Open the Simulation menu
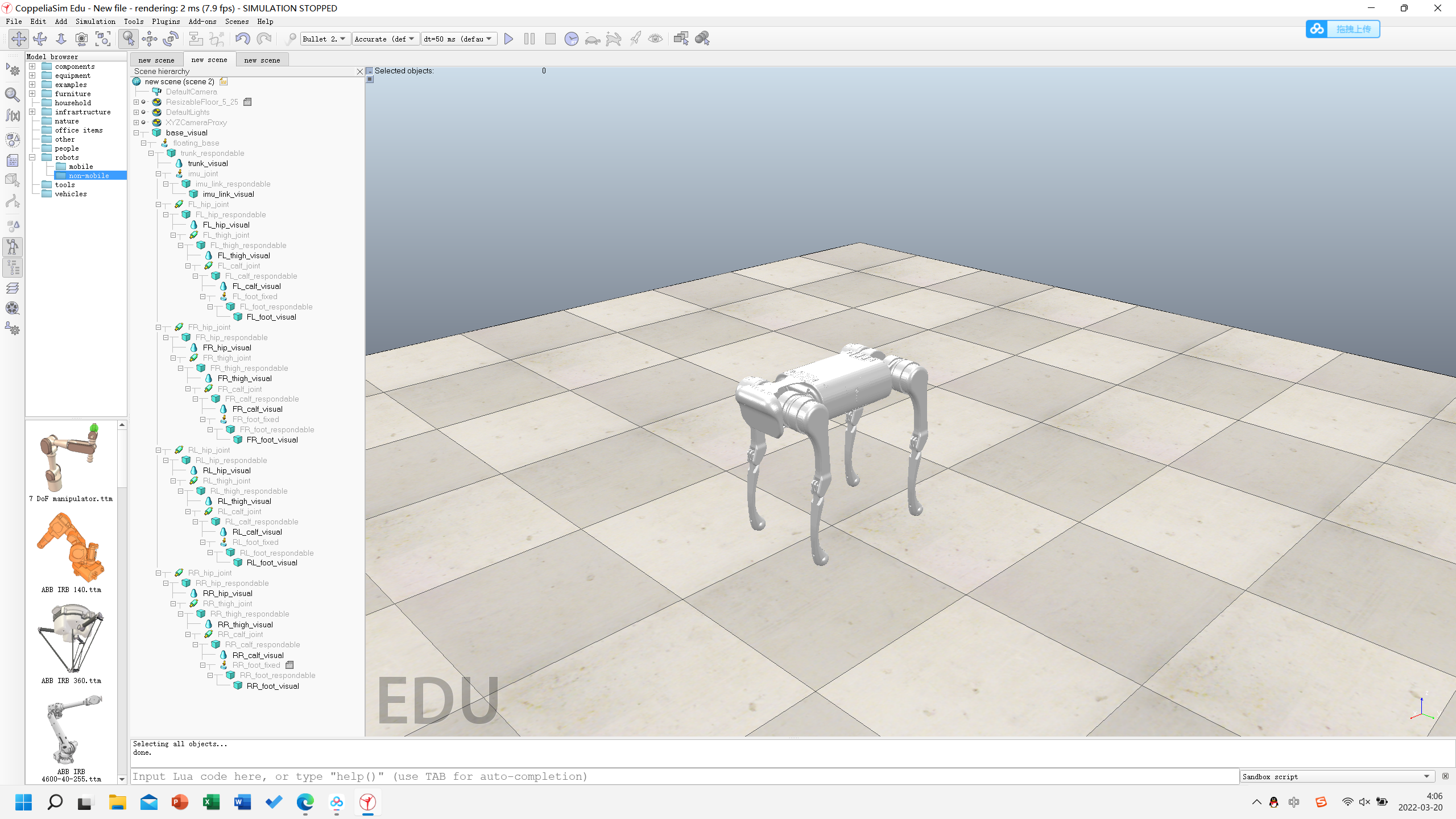 (x=95, y=22)
